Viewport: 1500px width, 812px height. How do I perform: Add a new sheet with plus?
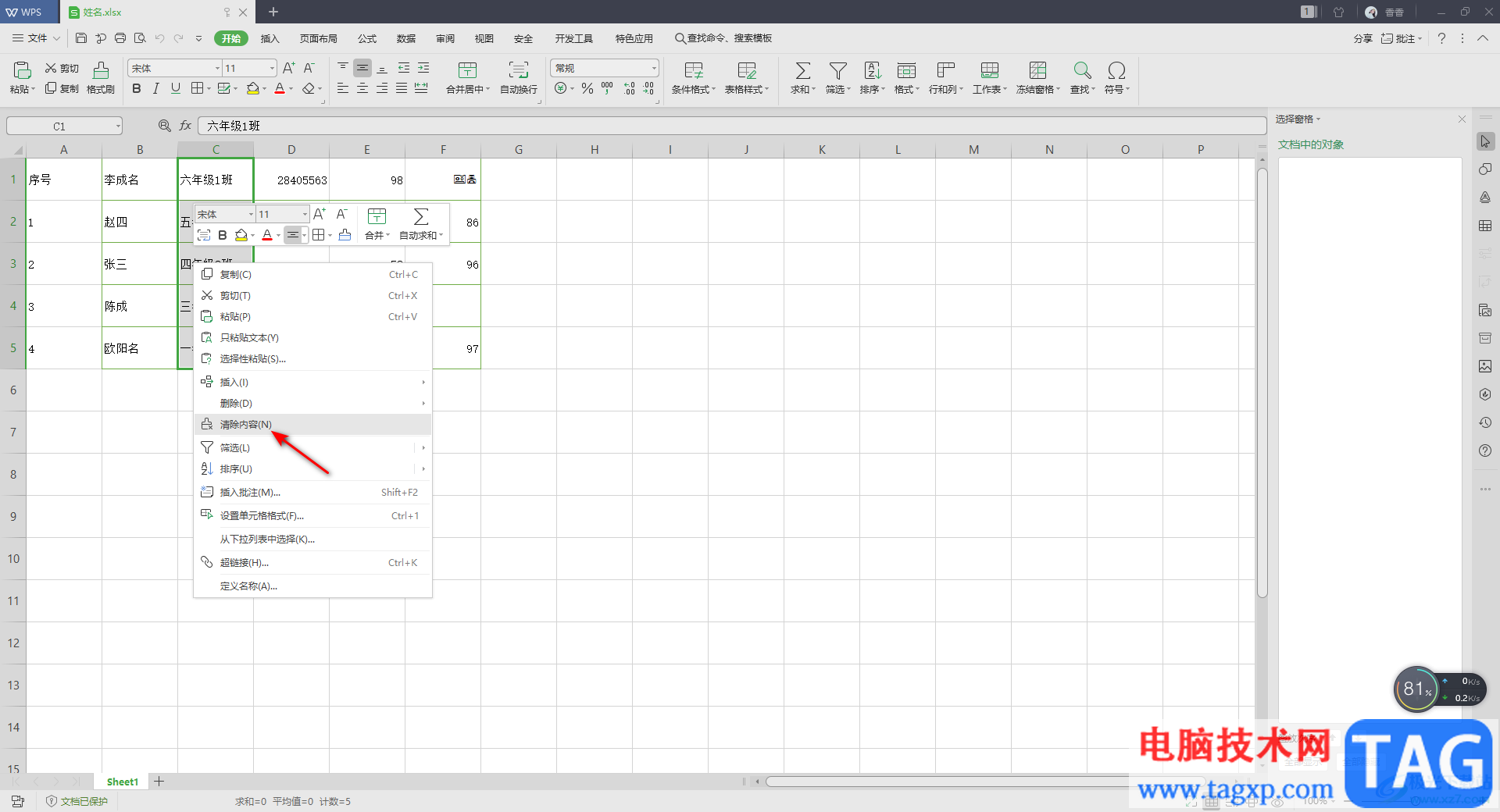point(159,782)
